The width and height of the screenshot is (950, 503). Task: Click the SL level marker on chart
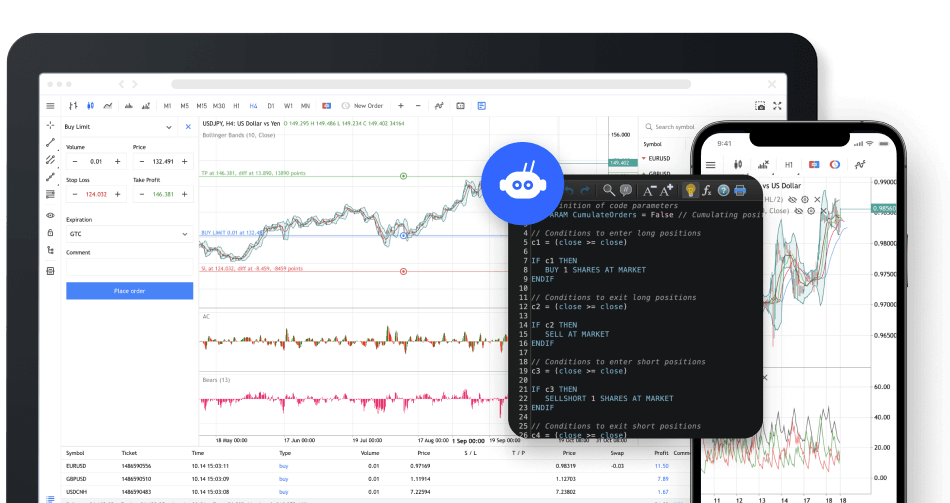404,271
